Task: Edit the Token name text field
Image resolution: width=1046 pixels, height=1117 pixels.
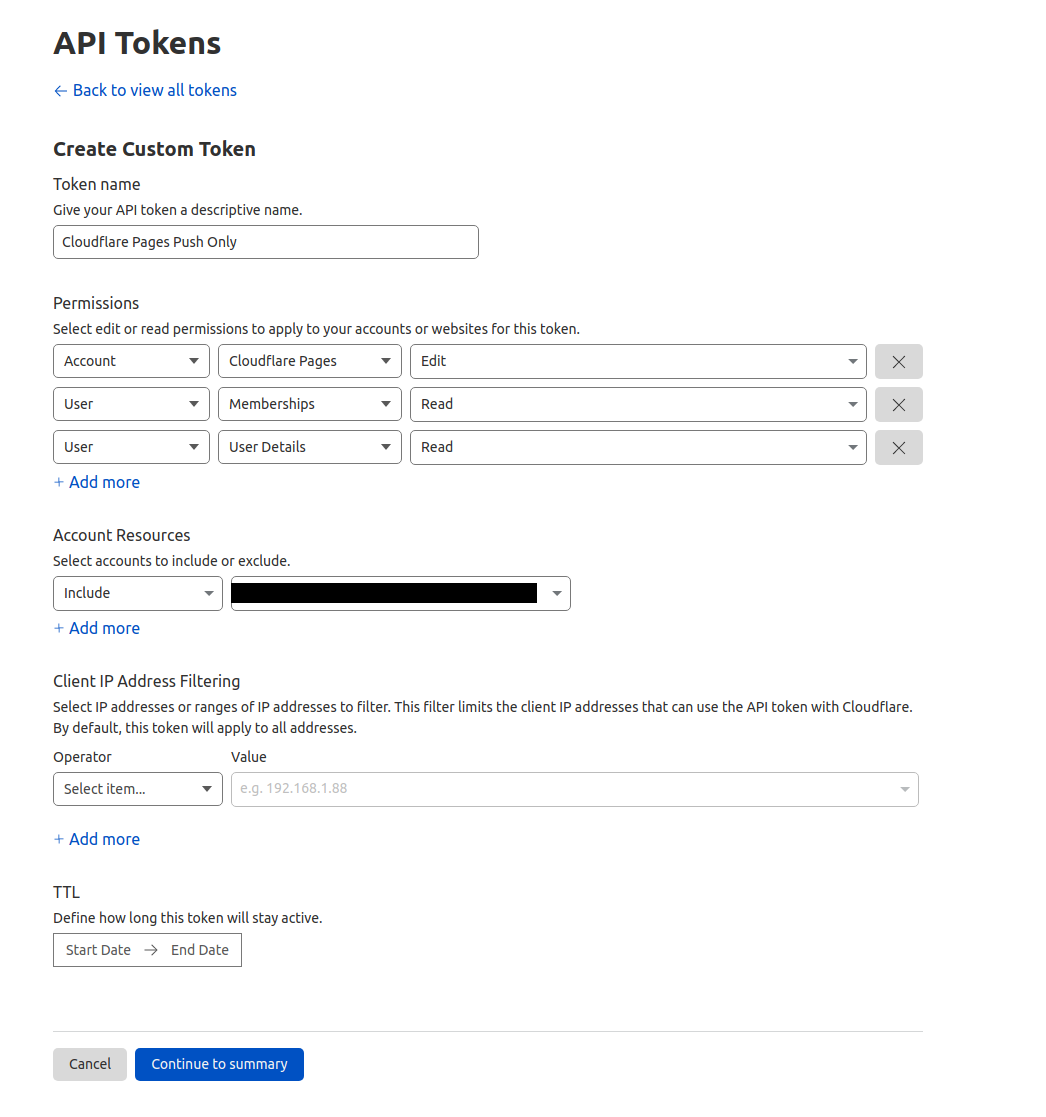Action: click(265, 242)
